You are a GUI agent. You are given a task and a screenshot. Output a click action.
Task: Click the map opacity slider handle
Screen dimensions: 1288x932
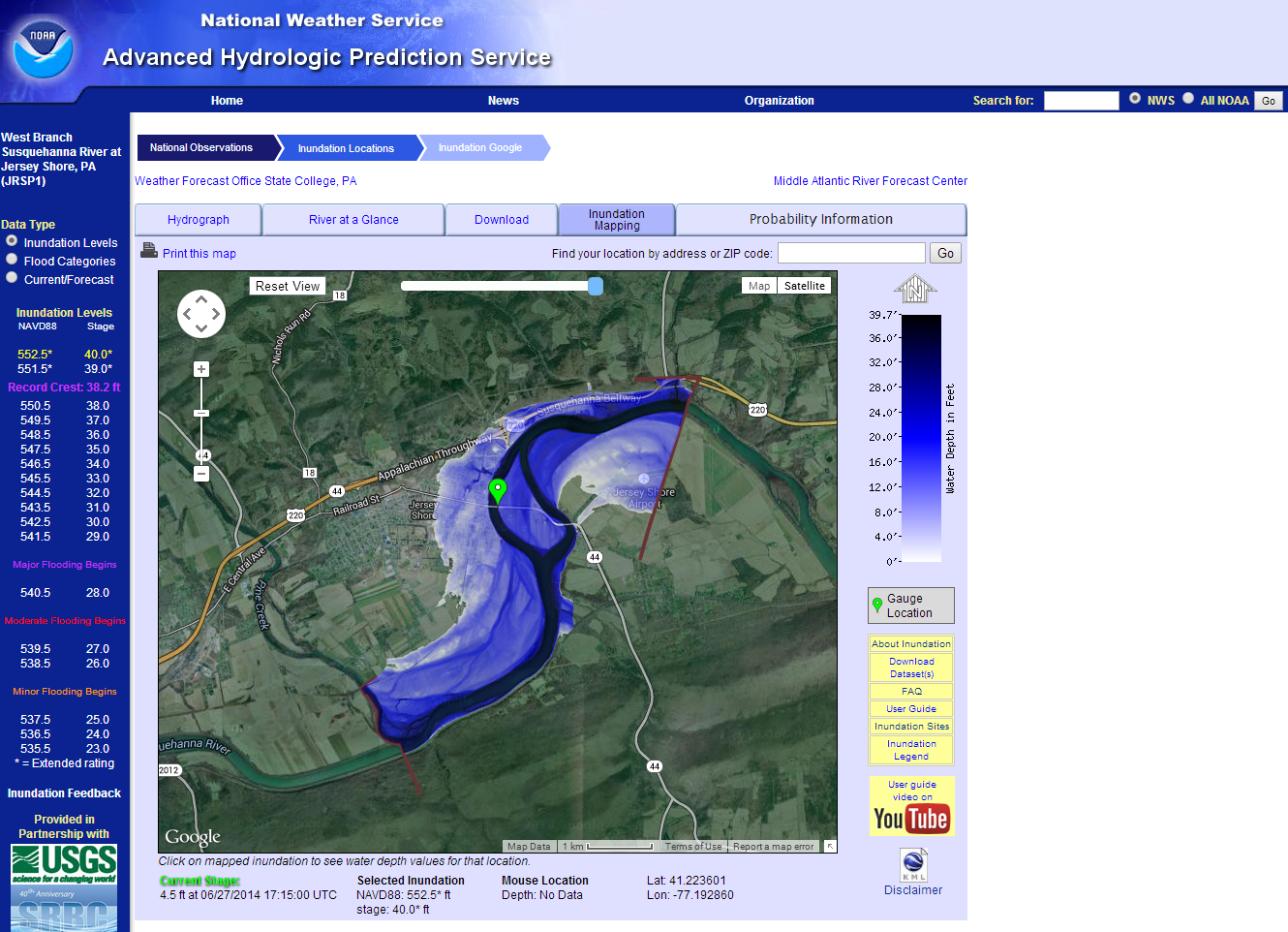tap(596, 286)
